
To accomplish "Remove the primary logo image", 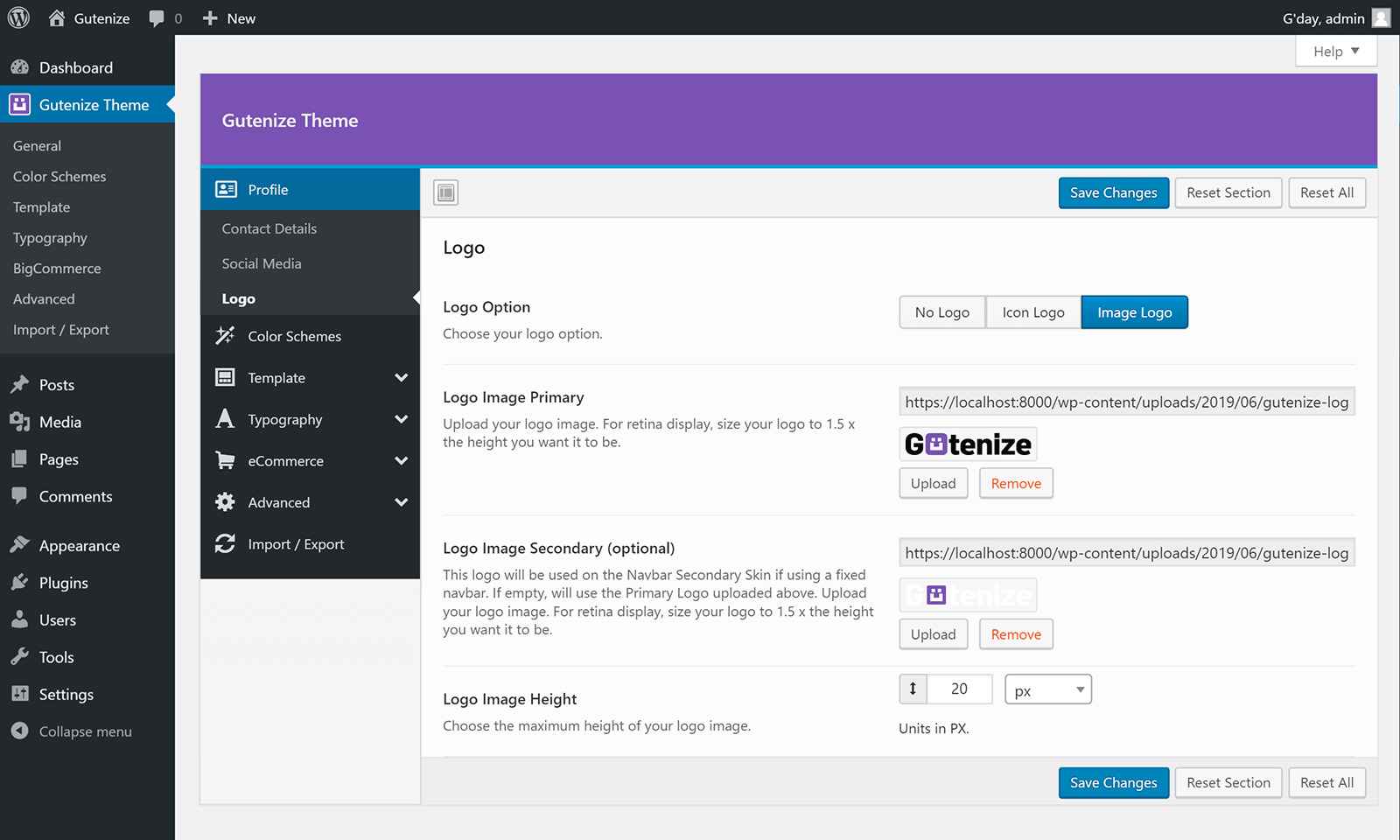I will 1015,484.
